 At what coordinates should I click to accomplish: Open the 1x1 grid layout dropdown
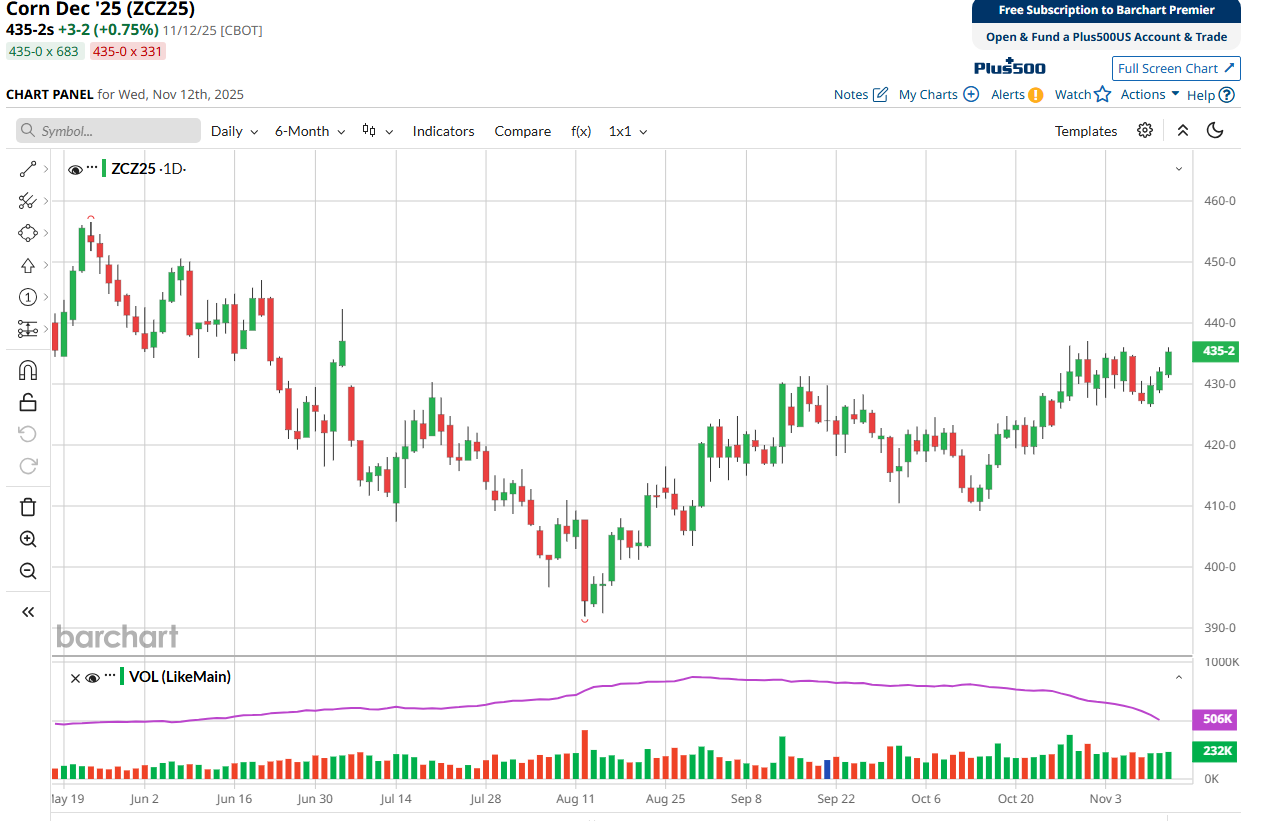(628, 131)
